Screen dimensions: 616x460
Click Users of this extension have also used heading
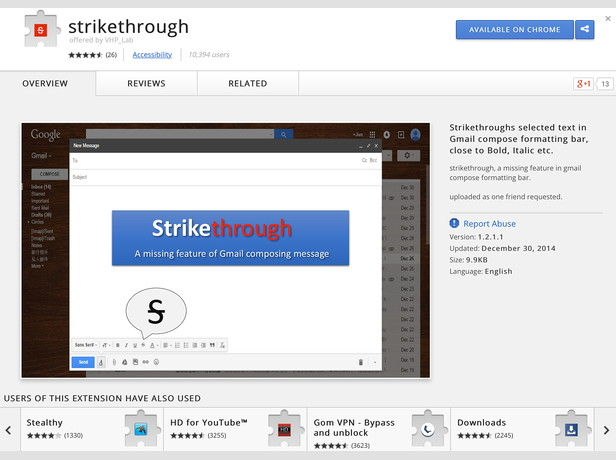coord(102,398)
